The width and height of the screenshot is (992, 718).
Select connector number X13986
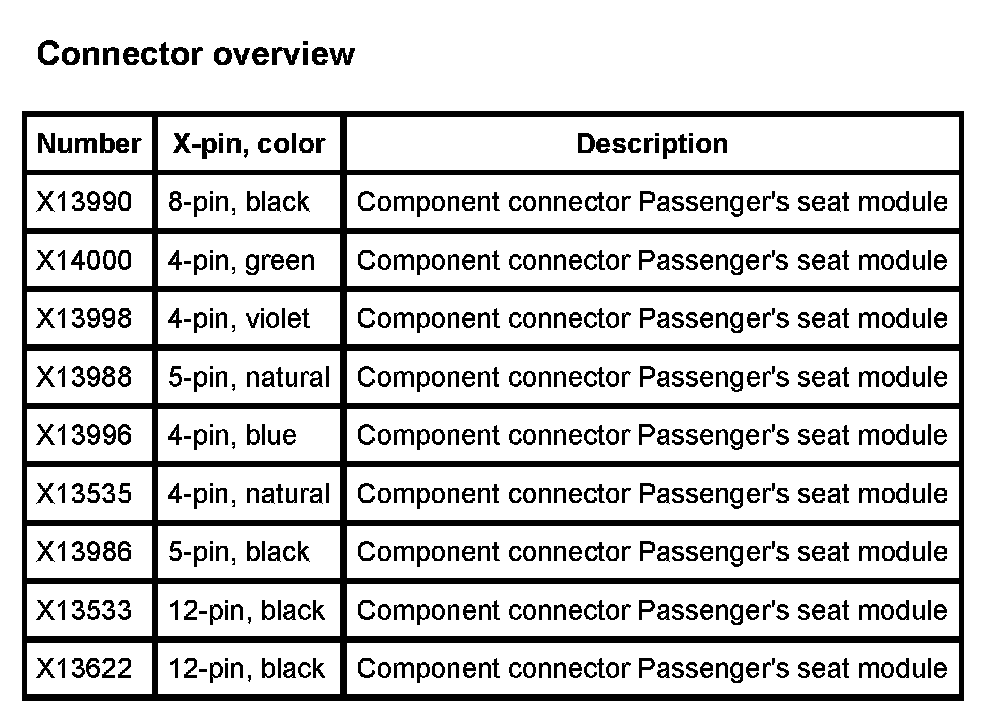point(84,552)
